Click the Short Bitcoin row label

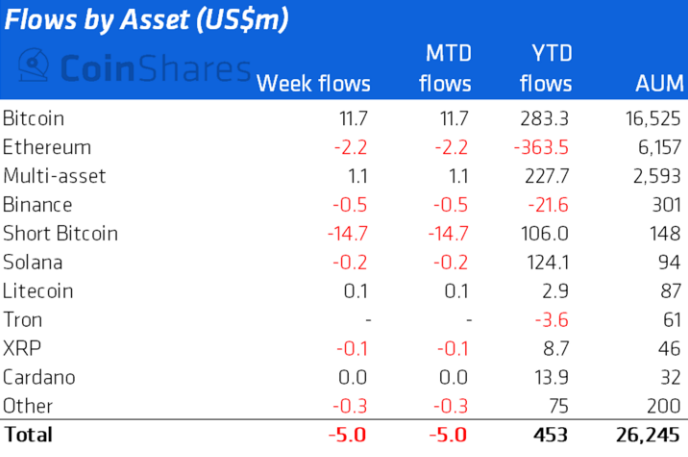coord(60,234)
